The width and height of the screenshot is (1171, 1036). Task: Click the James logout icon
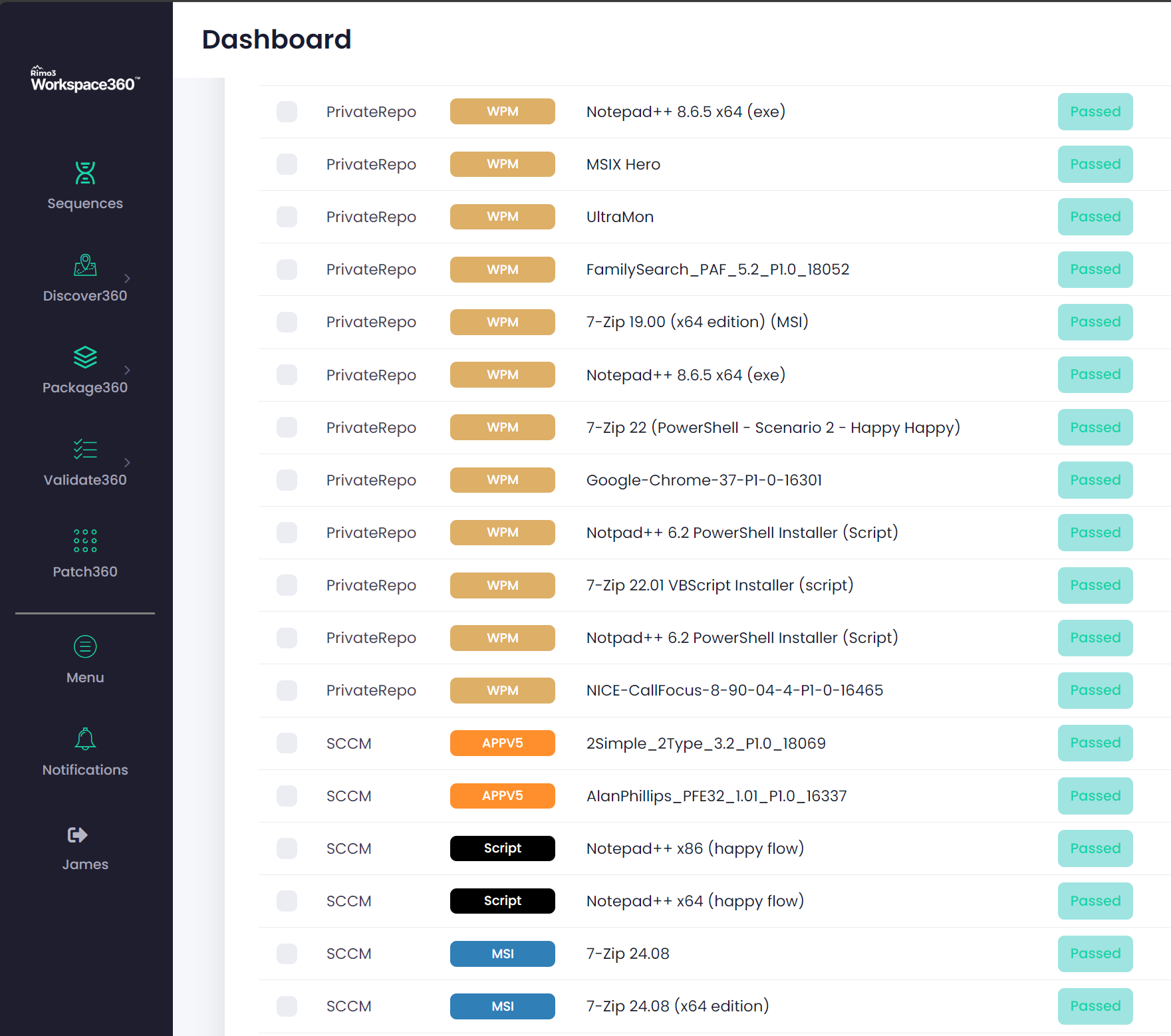(78, 835)
